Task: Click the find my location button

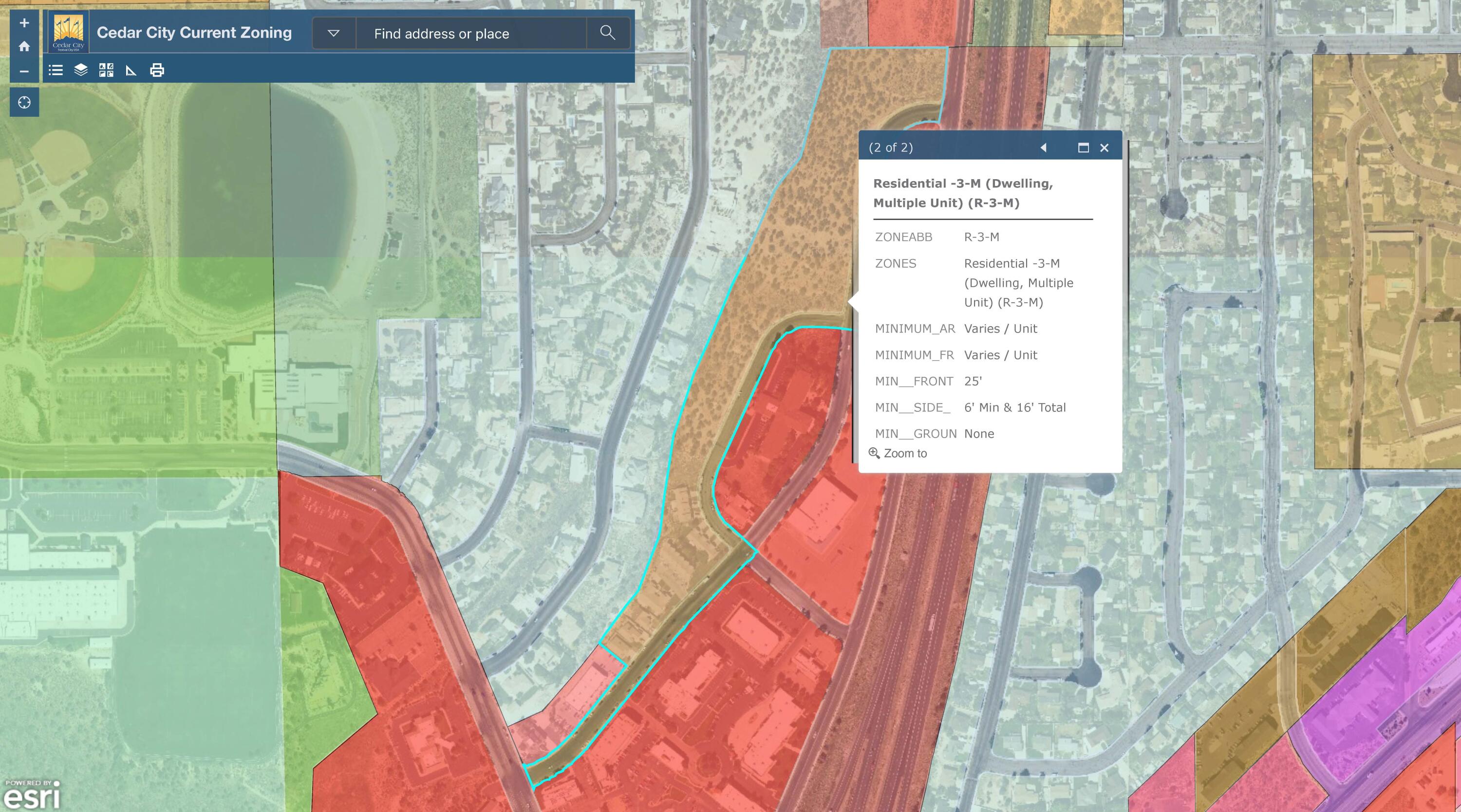Action: click(24, 103)
